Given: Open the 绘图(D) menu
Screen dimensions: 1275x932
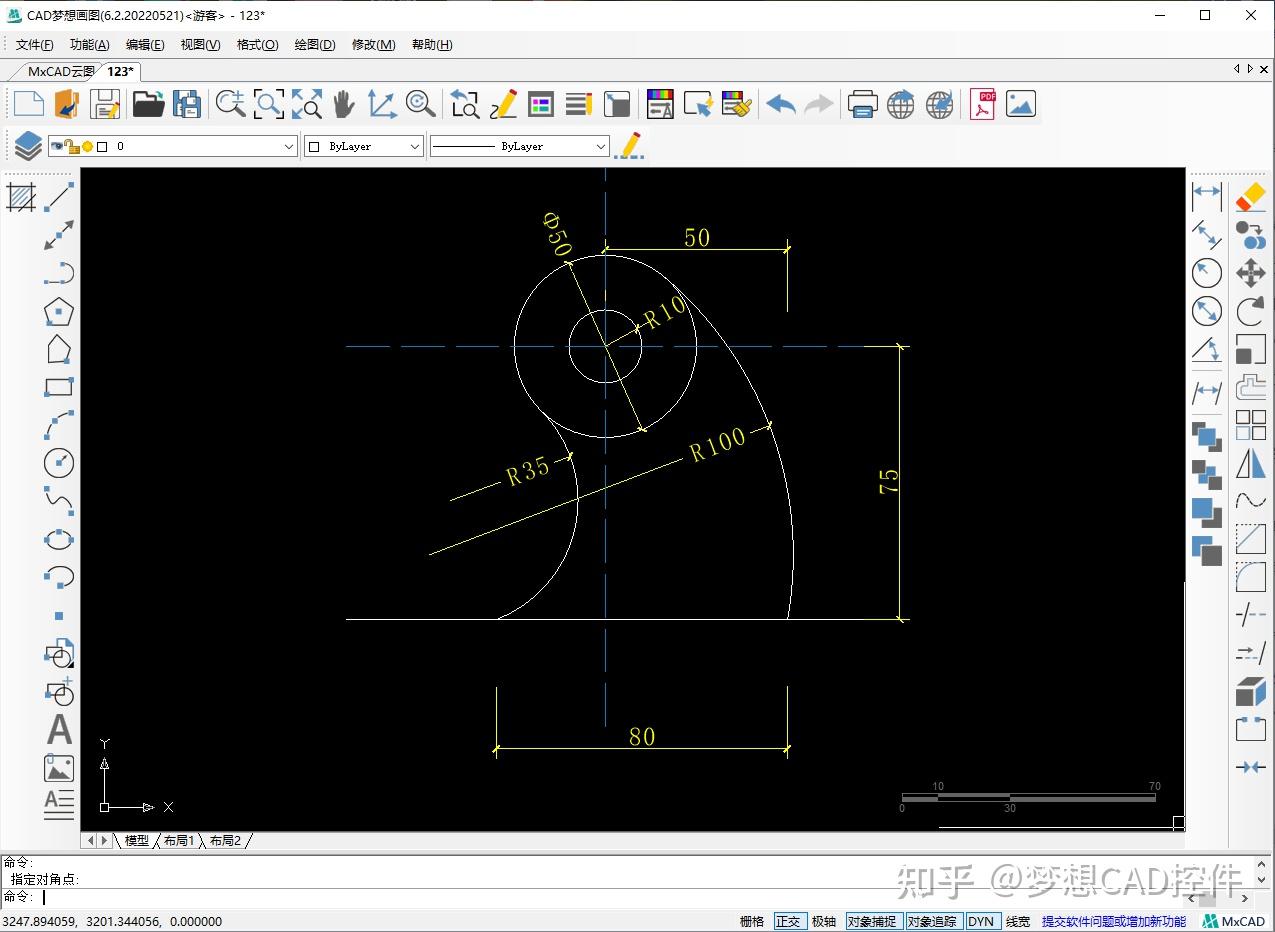Looking at the screenshot, I should point(314,45).
